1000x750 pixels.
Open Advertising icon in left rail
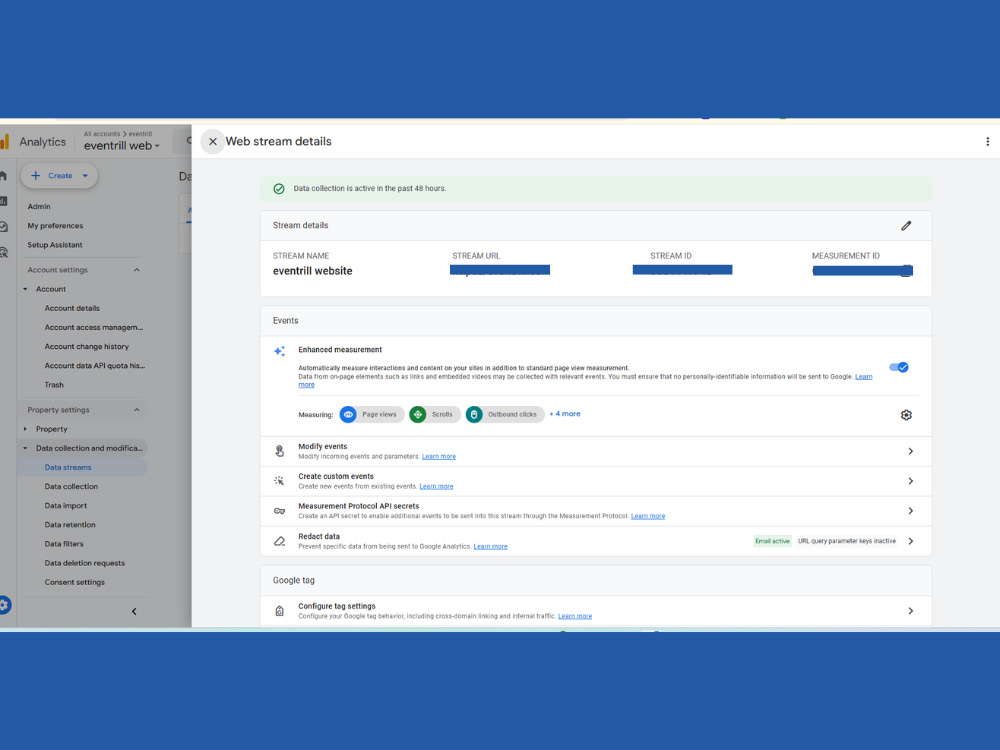pos(3,253)
